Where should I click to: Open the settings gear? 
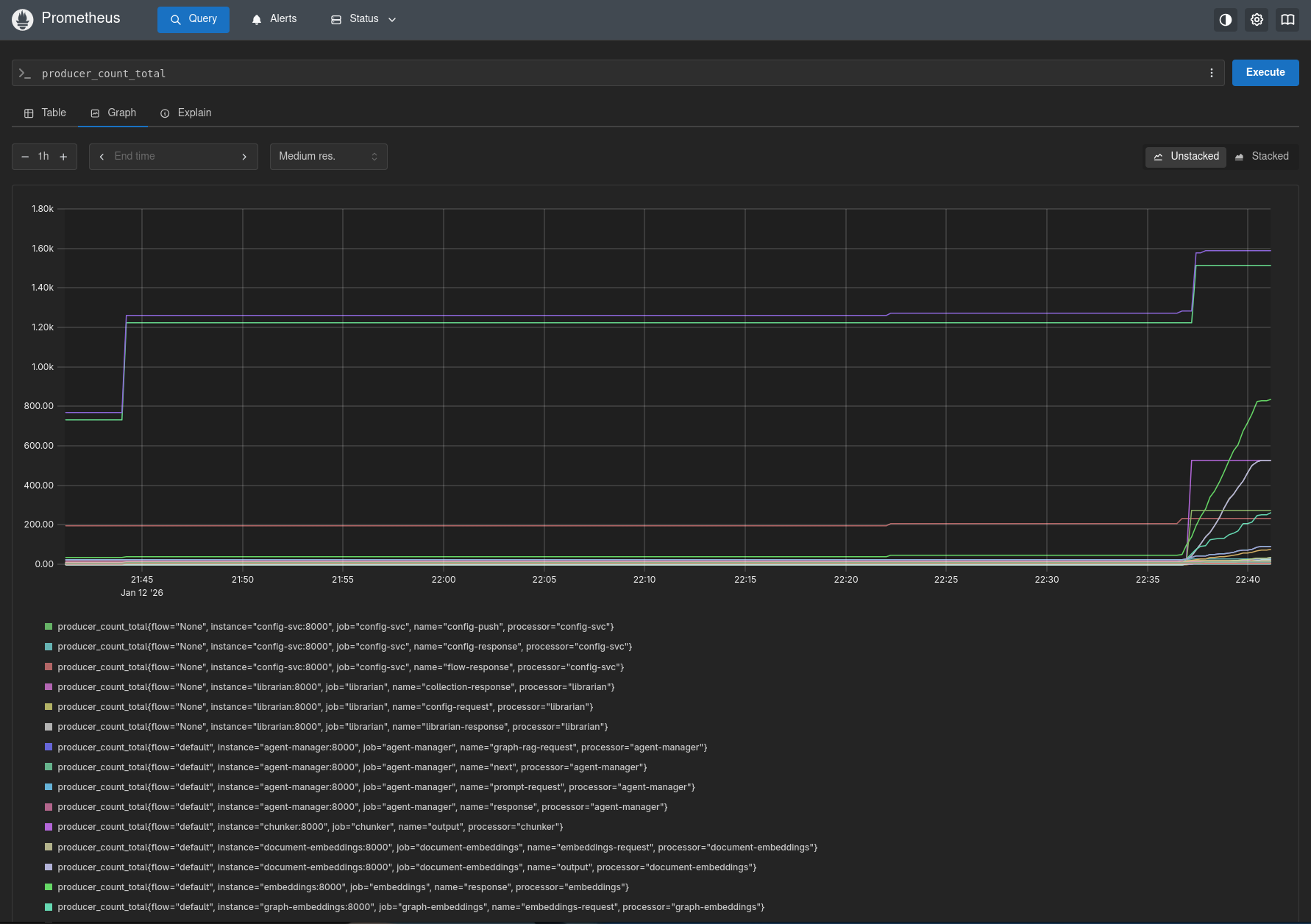click(1257, 20)
